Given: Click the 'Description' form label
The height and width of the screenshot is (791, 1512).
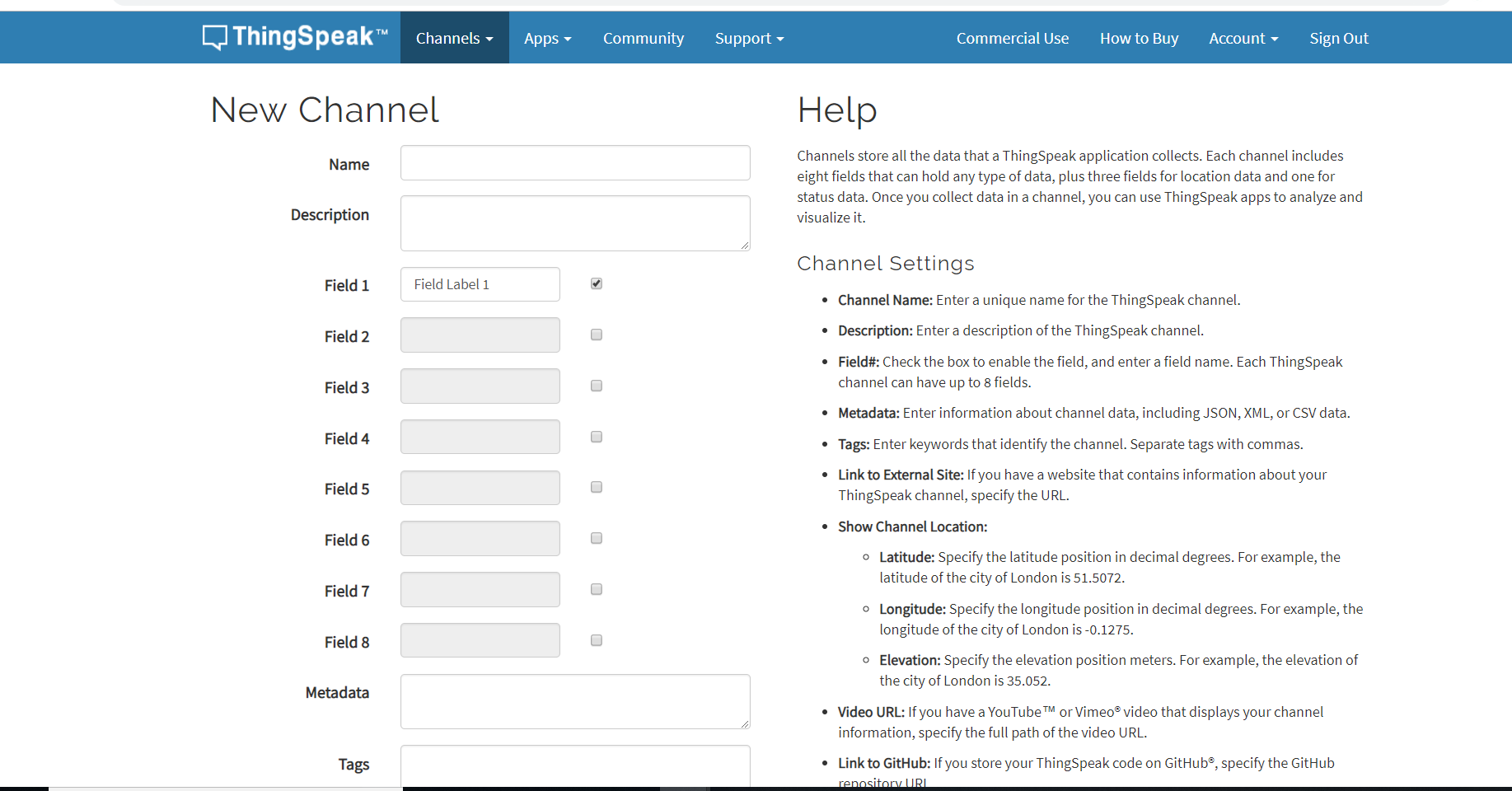Looking at the screenshot, I should coord(330,215).
